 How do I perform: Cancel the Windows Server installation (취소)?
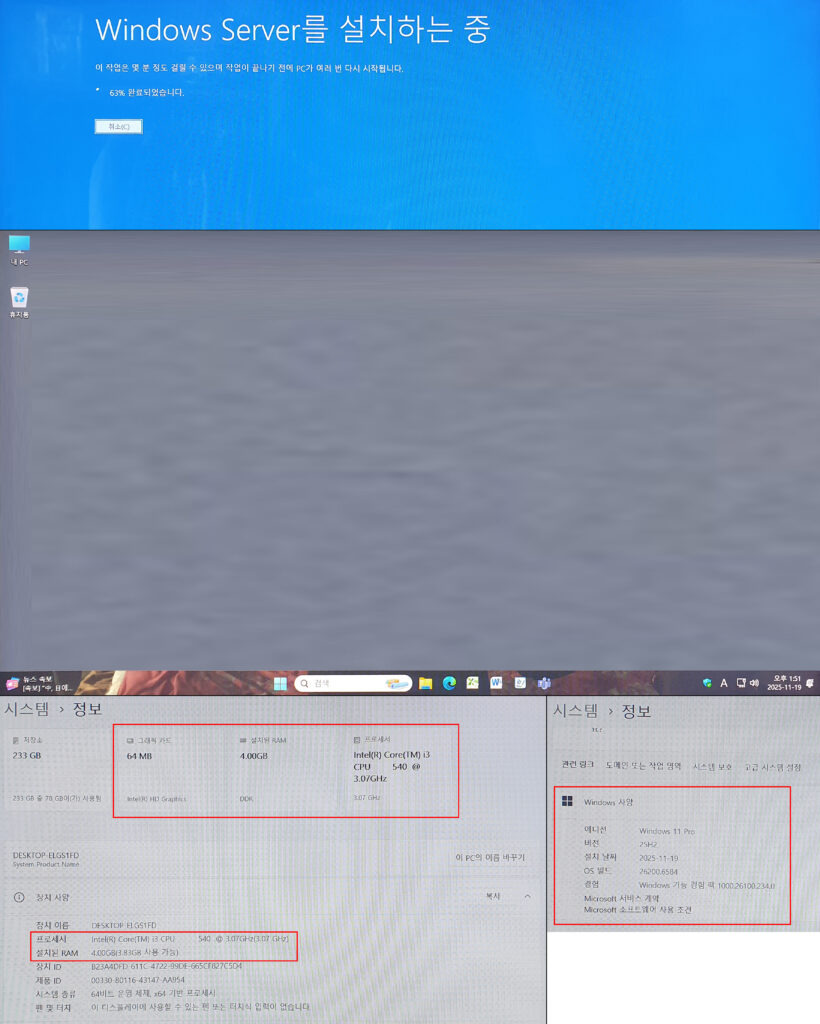[x=118, y=126]
